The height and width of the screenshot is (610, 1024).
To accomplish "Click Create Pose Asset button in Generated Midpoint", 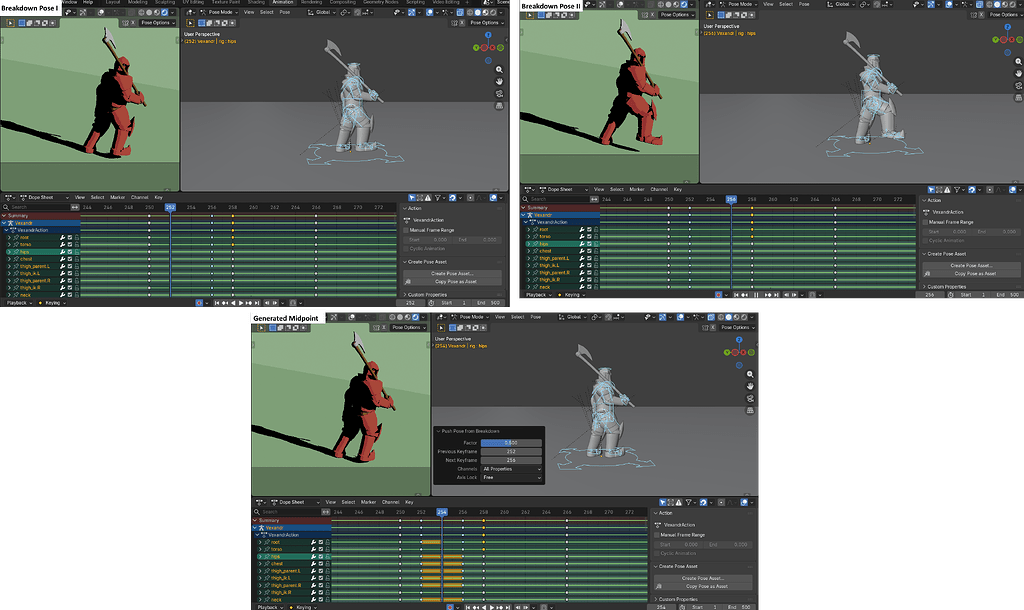I will tap(703, 578).
